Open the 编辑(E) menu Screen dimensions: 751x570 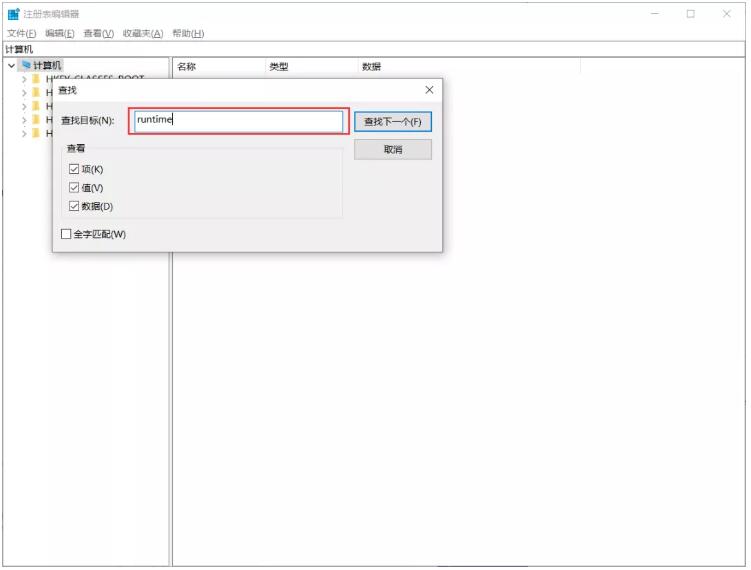59,33
